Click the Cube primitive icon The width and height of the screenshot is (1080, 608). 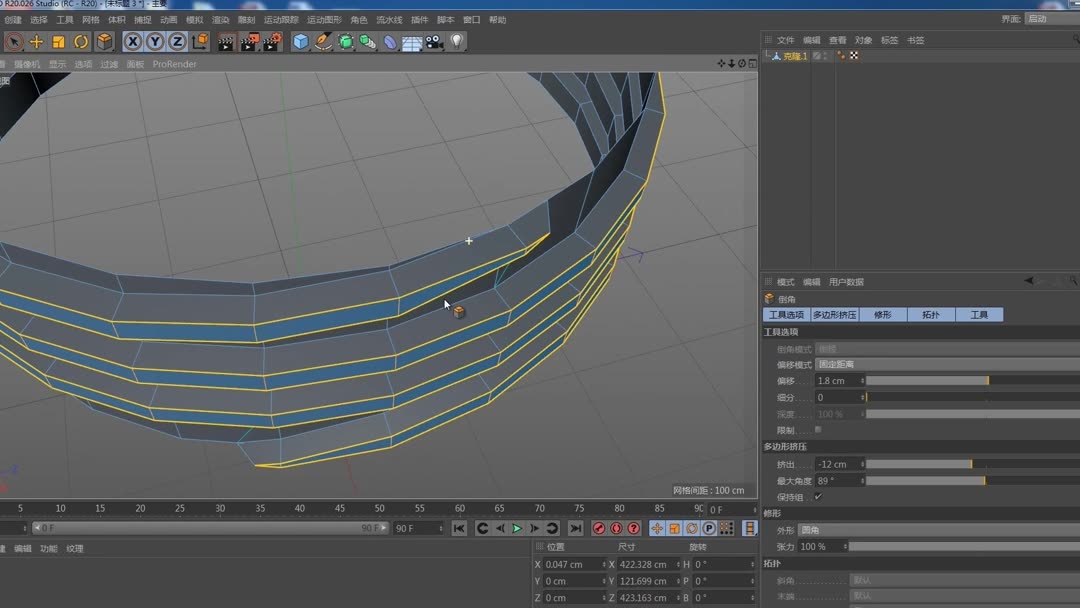tap(301, 42)
